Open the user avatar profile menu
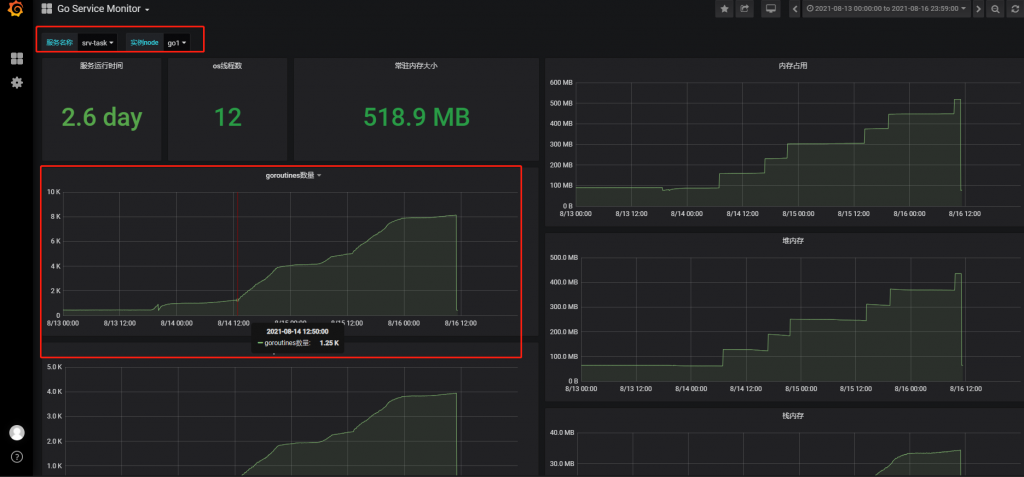Image resolution: width=1024 pixels, height=477 pixels. coord(17,433)
